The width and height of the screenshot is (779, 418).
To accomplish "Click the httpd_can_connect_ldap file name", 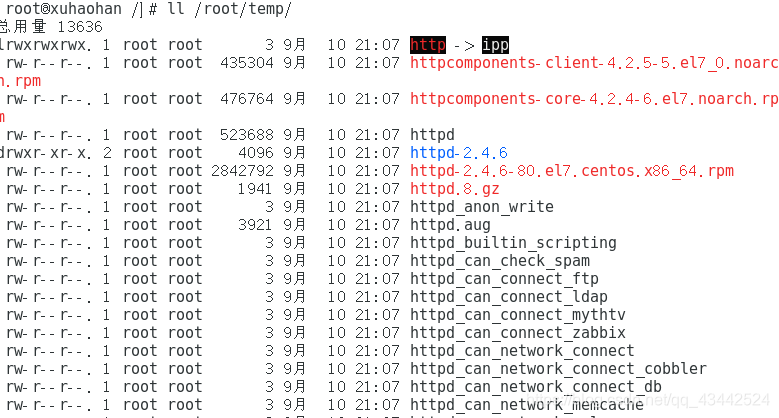I will (x=509, y=297).
